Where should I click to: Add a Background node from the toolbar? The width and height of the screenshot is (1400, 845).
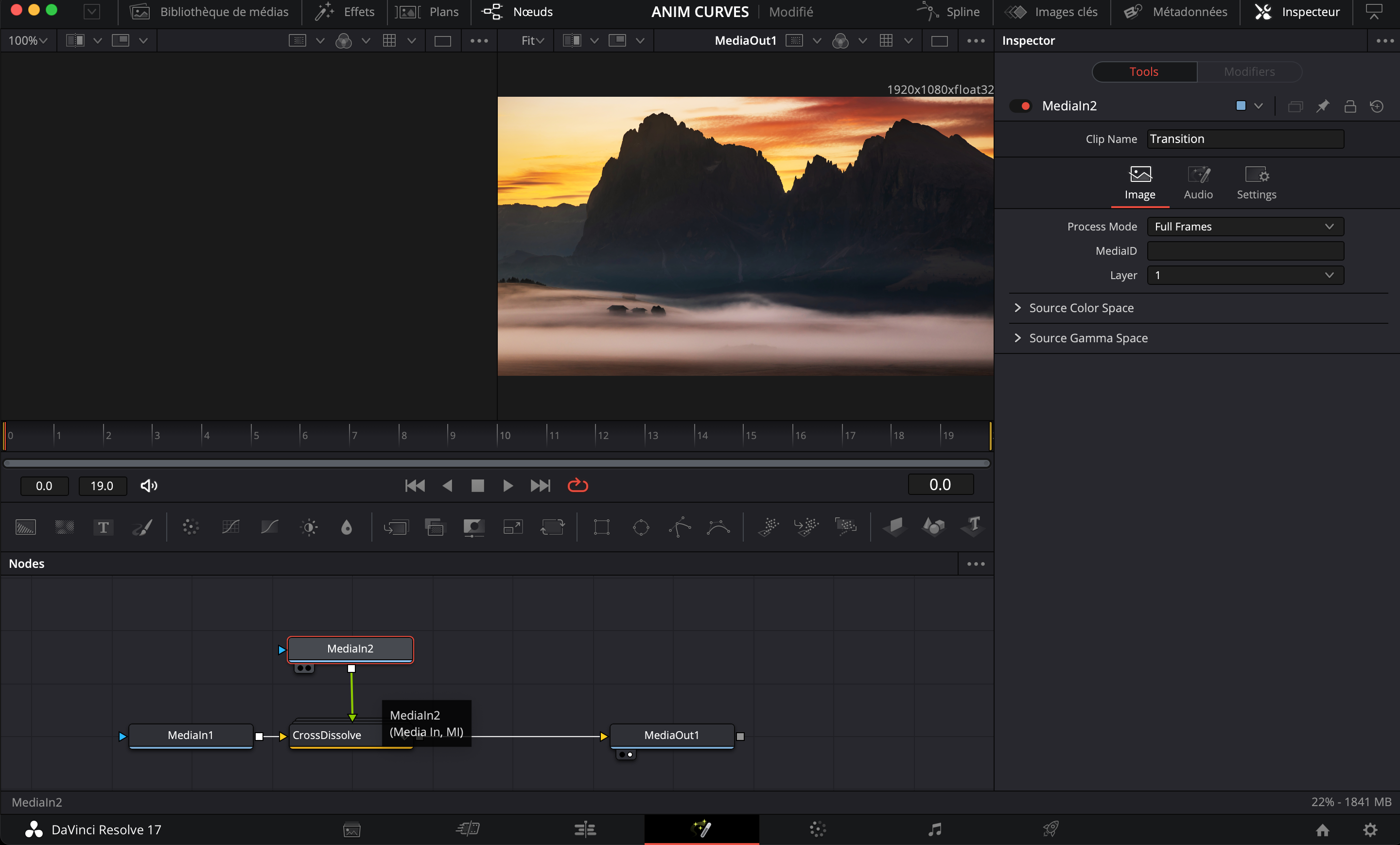pos(24,528)
